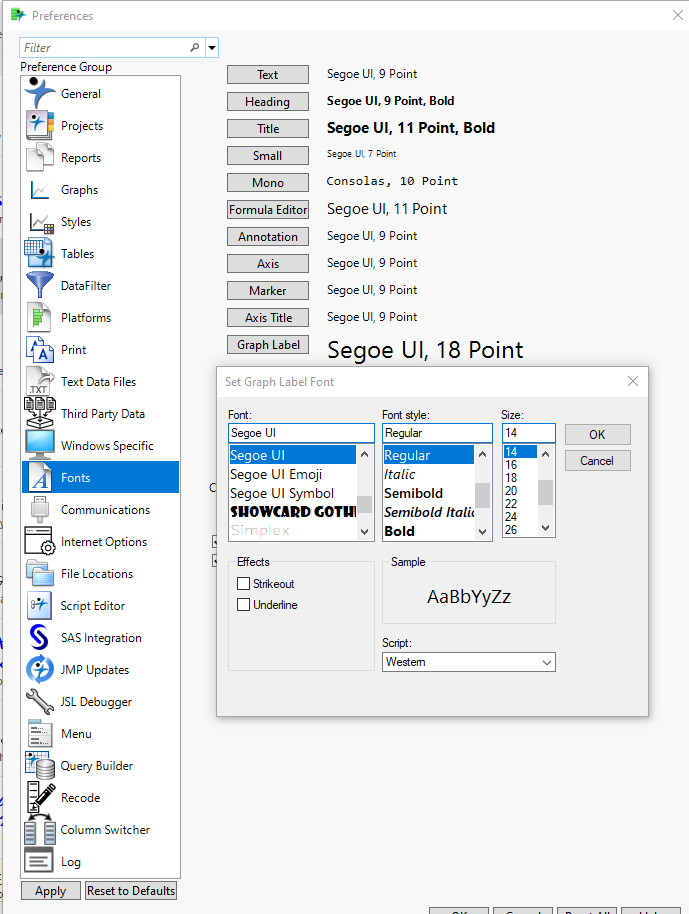This screenshot has height=914, width=689.
Task: Select the Tables preference icon
Action: (x=40, y=254)
